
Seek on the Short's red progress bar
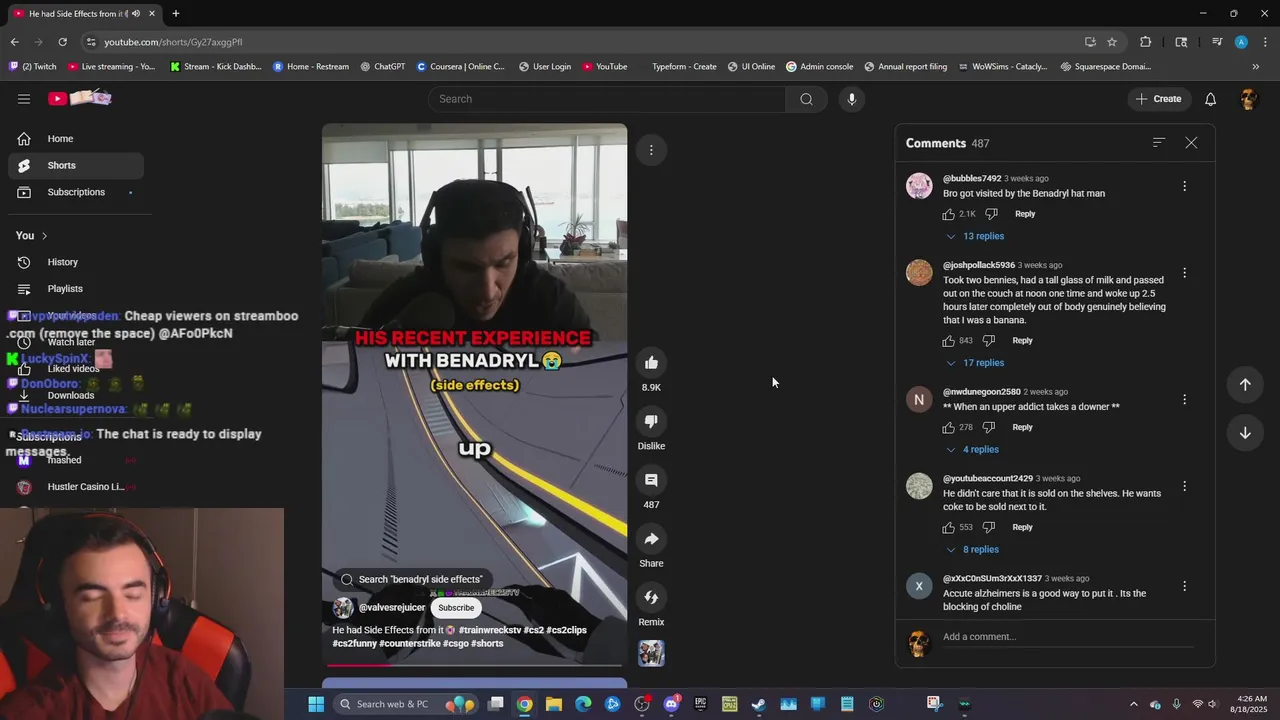tap(474, 664)
